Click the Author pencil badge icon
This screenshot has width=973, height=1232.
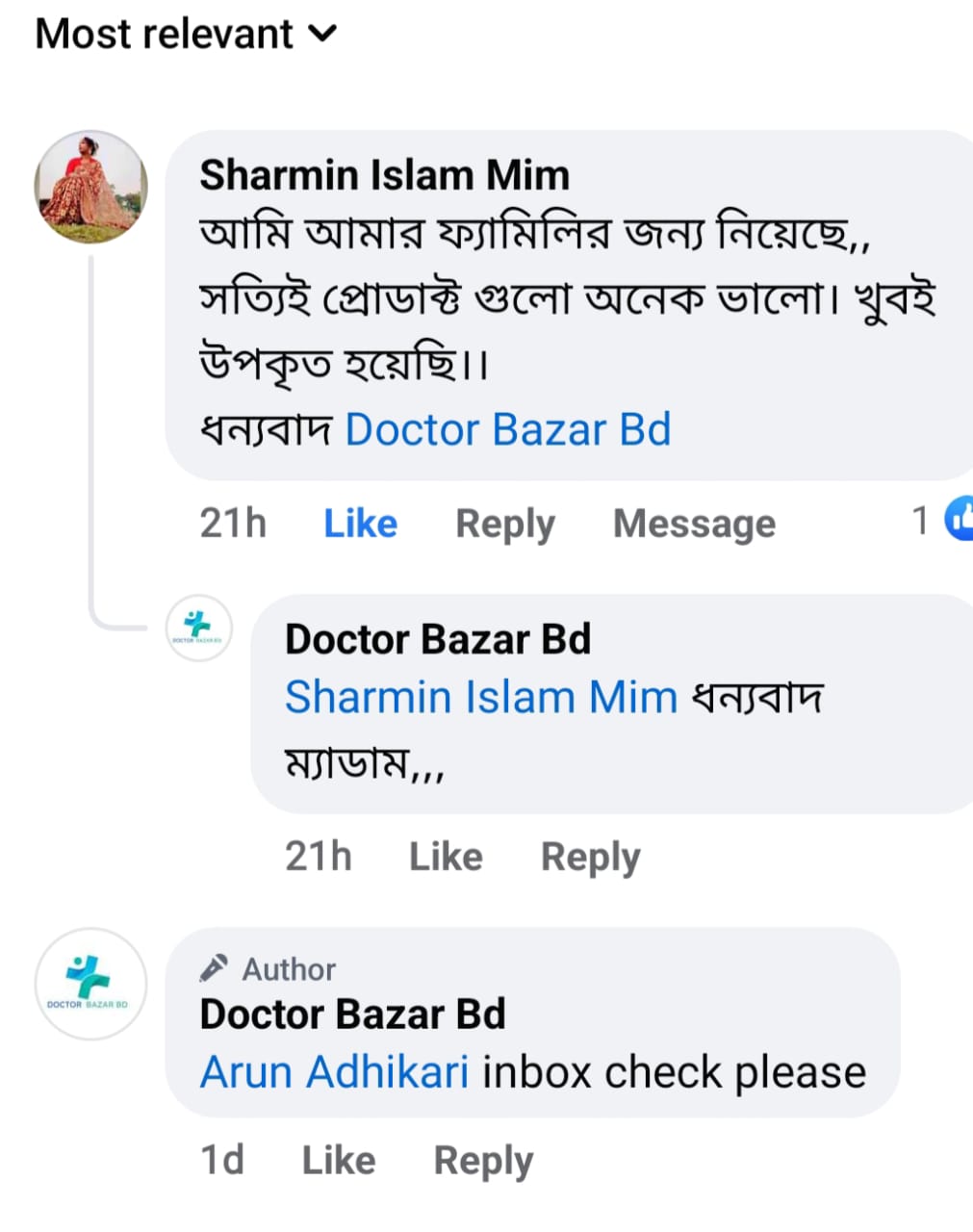click(214, 967)
